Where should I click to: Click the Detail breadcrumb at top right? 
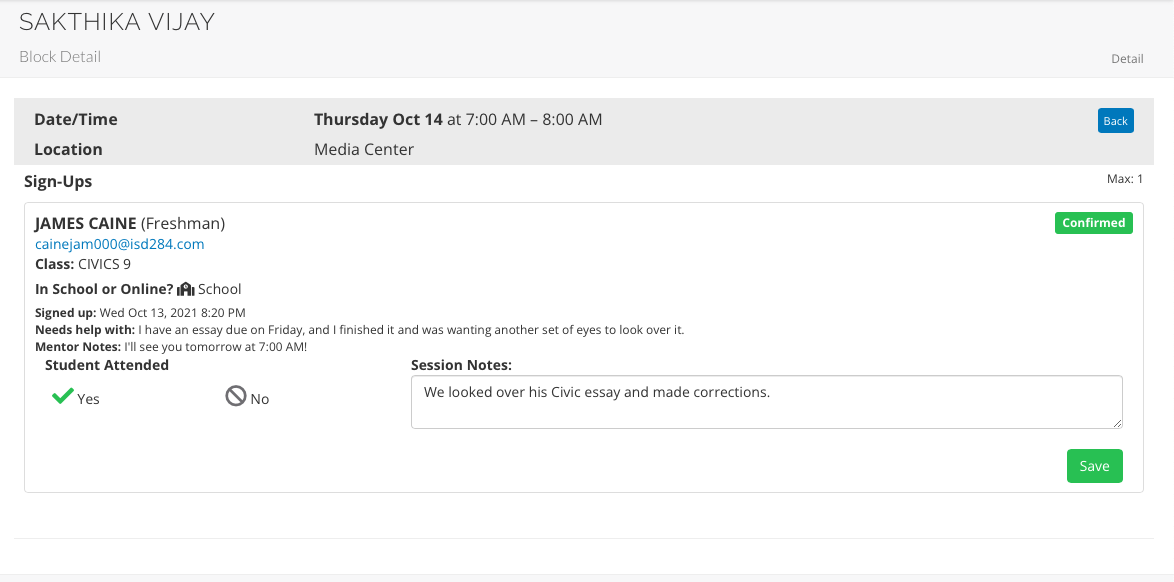point(1127,59)
